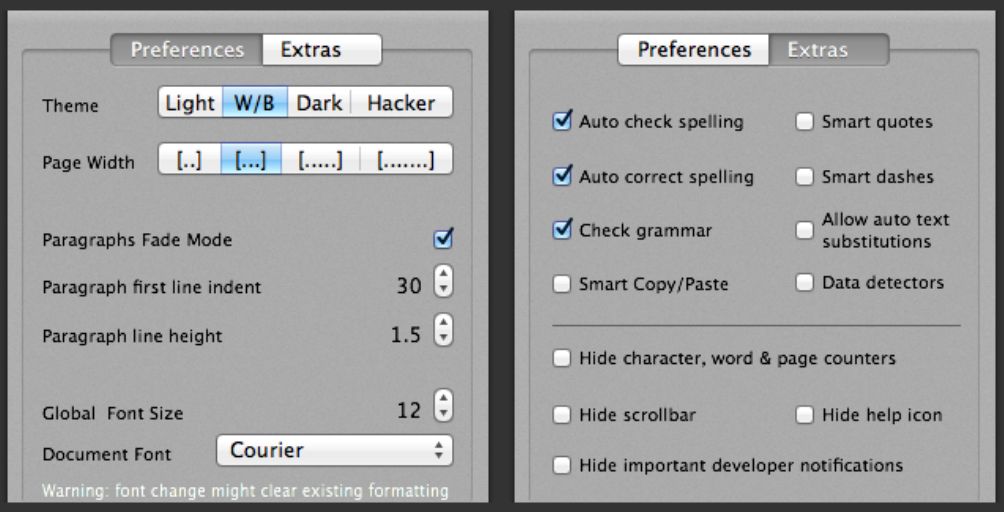The image size is (1004, 512).
Task: Turn on Data detectors
Action: pyautogui.click(x=805, y=283)
